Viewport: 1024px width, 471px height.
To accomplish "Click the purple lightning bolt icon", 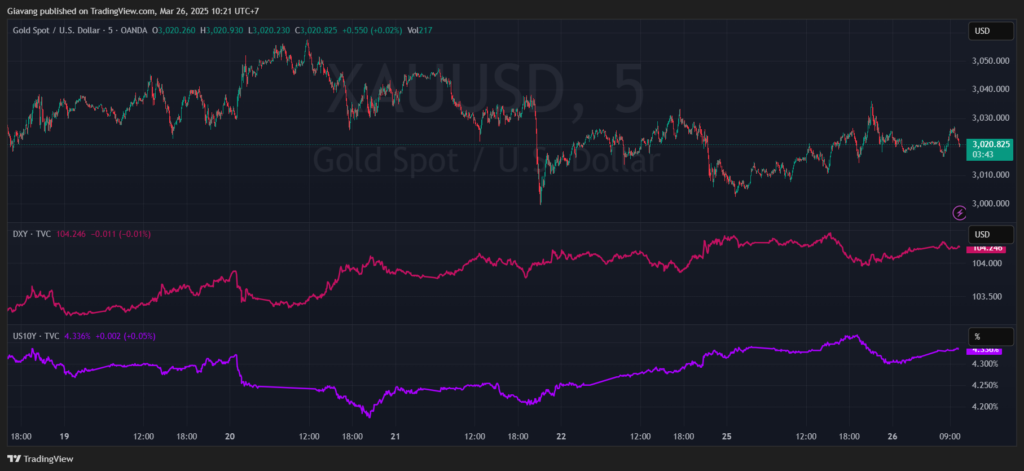I will 960,212.
